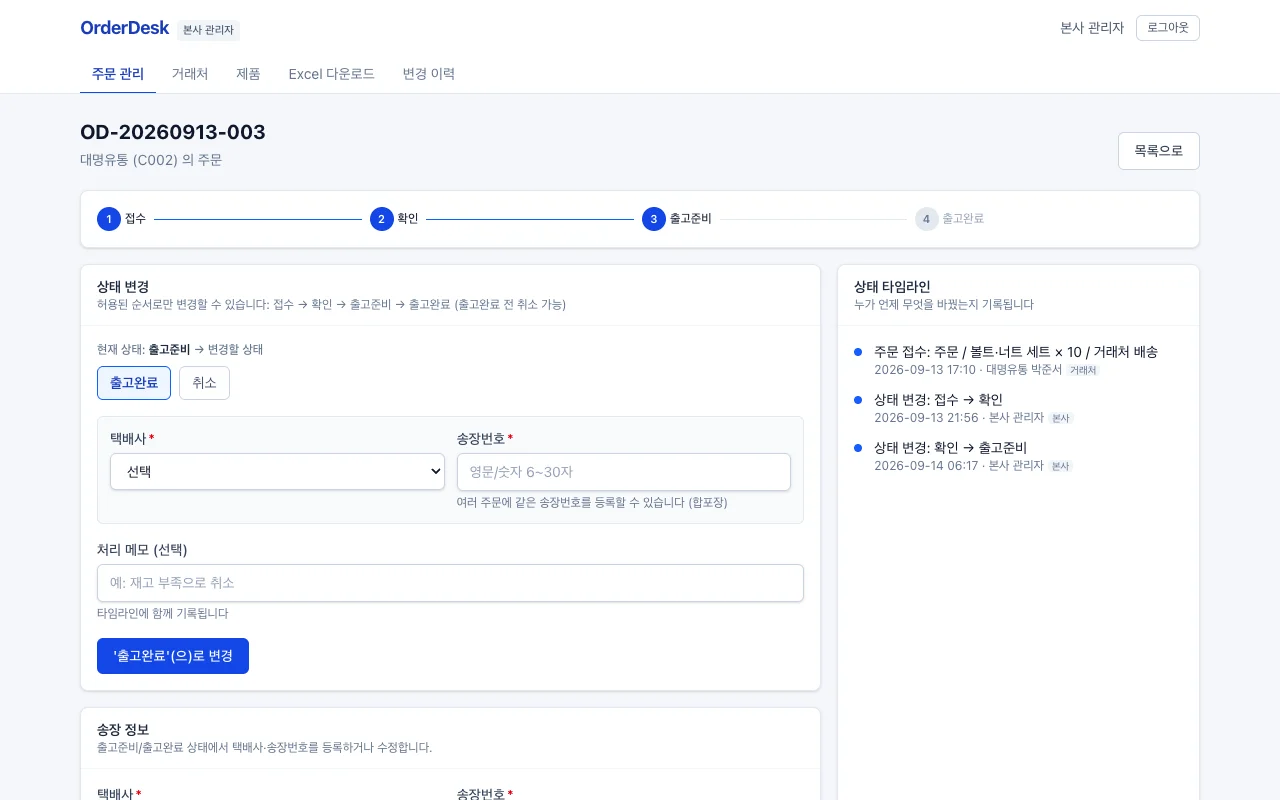This screenshot has width=1280, height=800.
Task: Click the 로그아웃 button
Action: tap(1167, 28)
